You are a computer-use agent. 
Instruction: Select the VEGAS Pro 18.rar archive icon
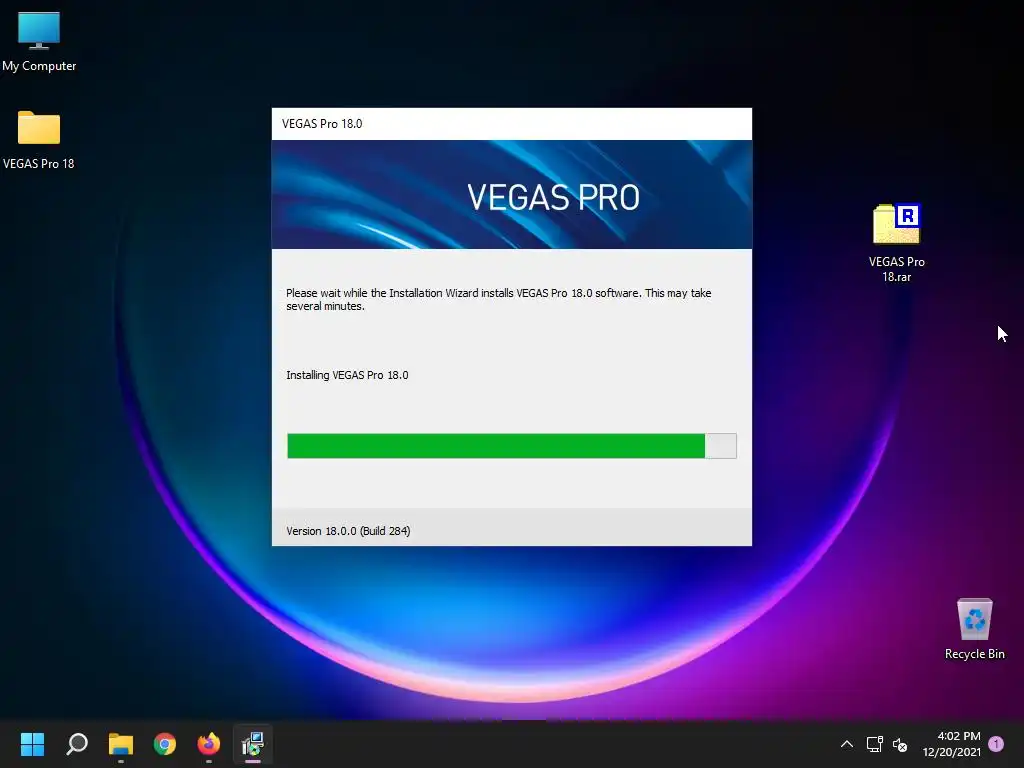[896, 242]
